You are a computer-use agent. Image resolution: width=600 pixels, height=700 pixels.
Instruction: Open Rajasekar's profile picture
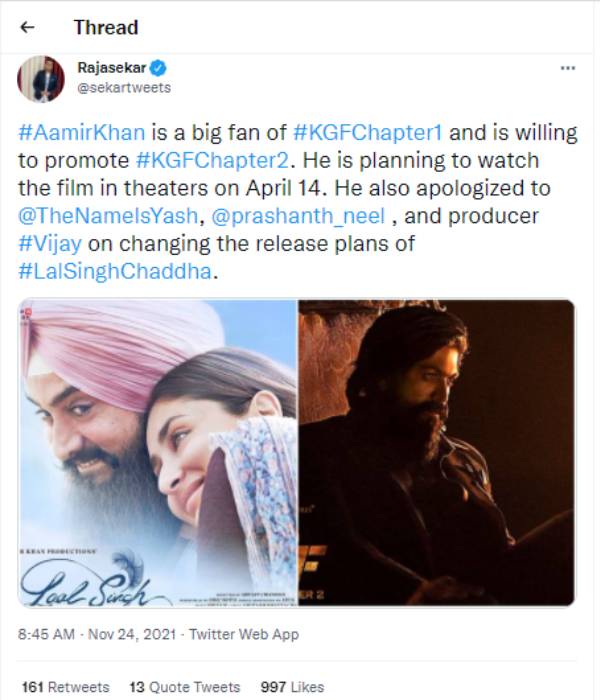click(x=41, y=79)
